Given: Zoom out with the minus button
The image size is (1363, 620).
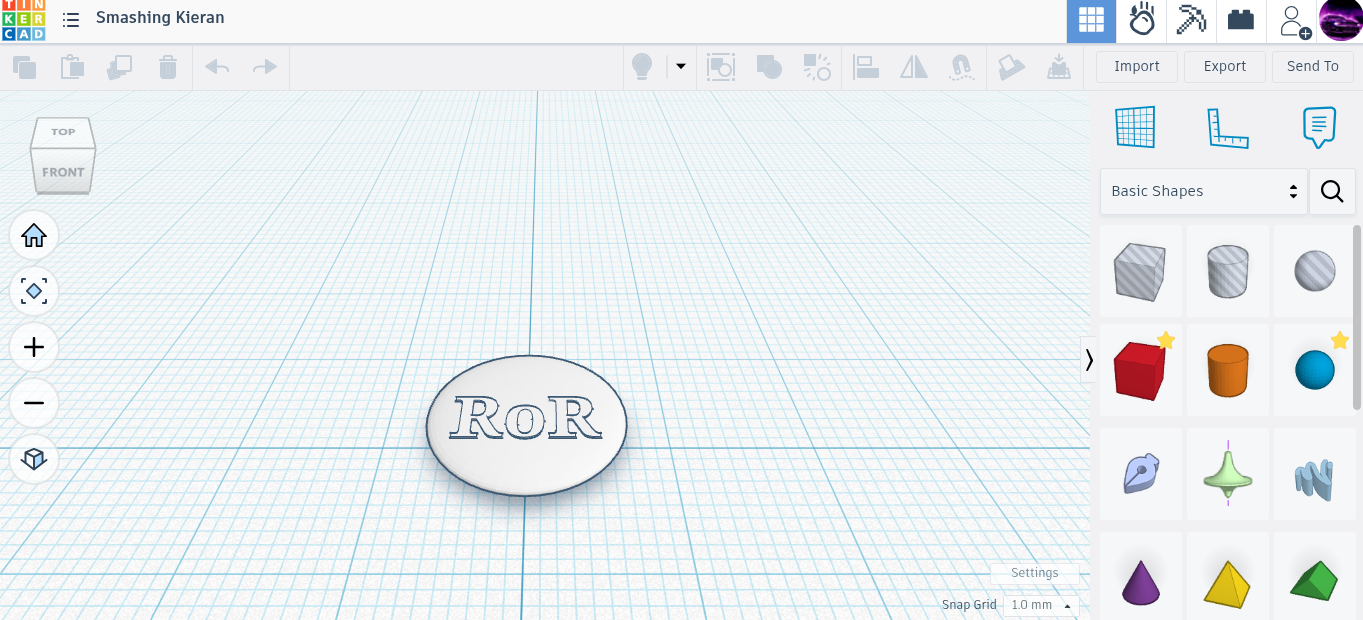Looking at the screenshot, I should (x=34, y=403).
